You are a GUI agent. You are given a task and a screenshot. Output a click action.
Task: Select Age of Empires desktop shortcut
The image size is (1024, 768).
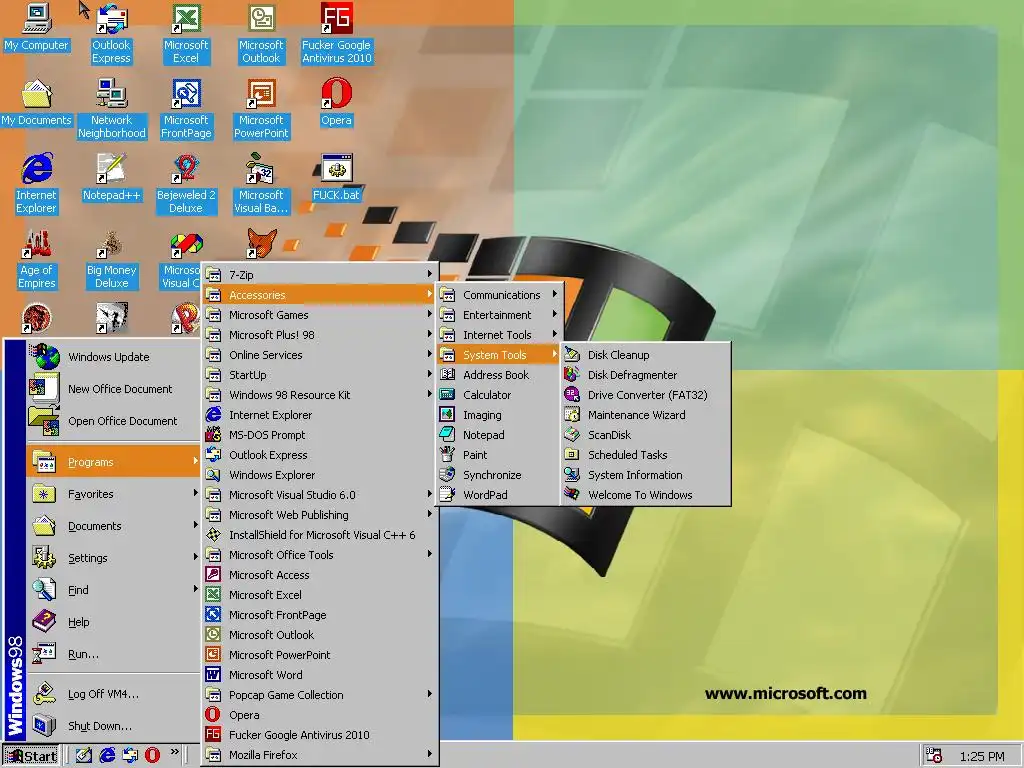coord(37,259)
